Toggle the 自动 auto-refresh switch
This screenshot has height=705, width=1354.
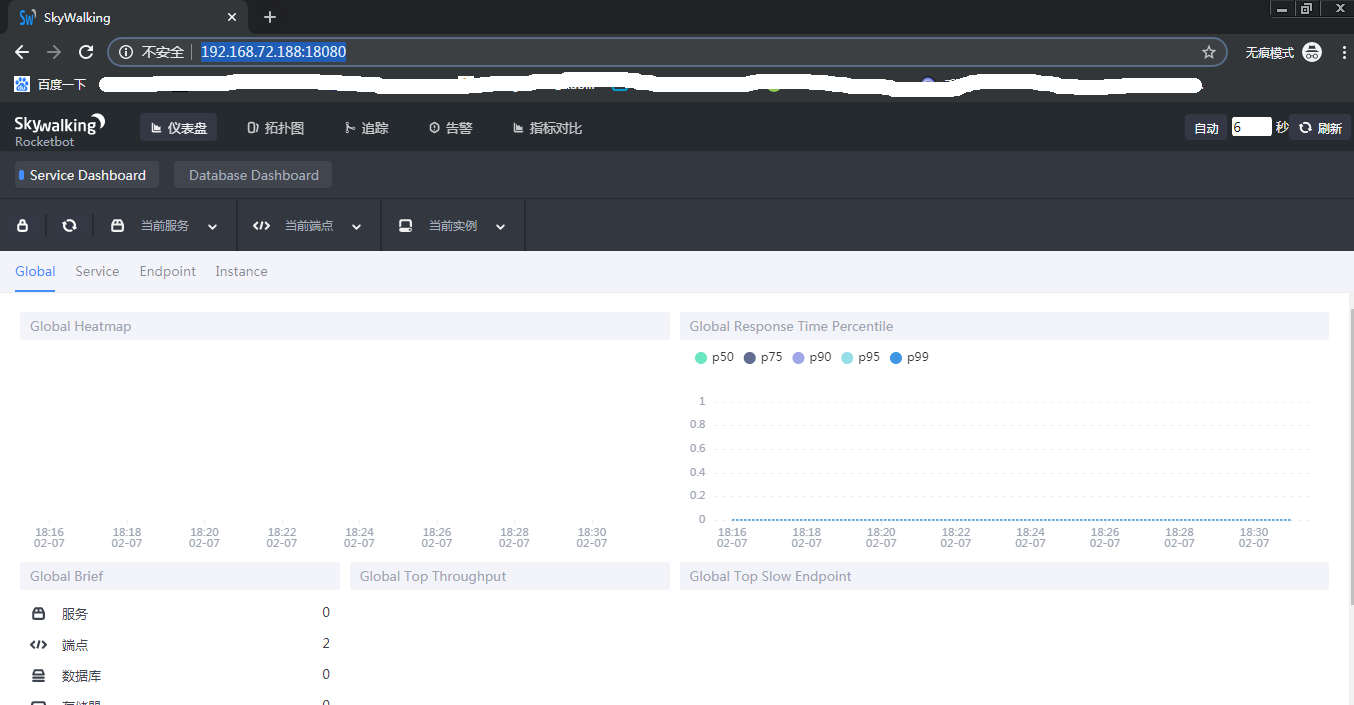pyautogui.click(x=1205, y=127)
